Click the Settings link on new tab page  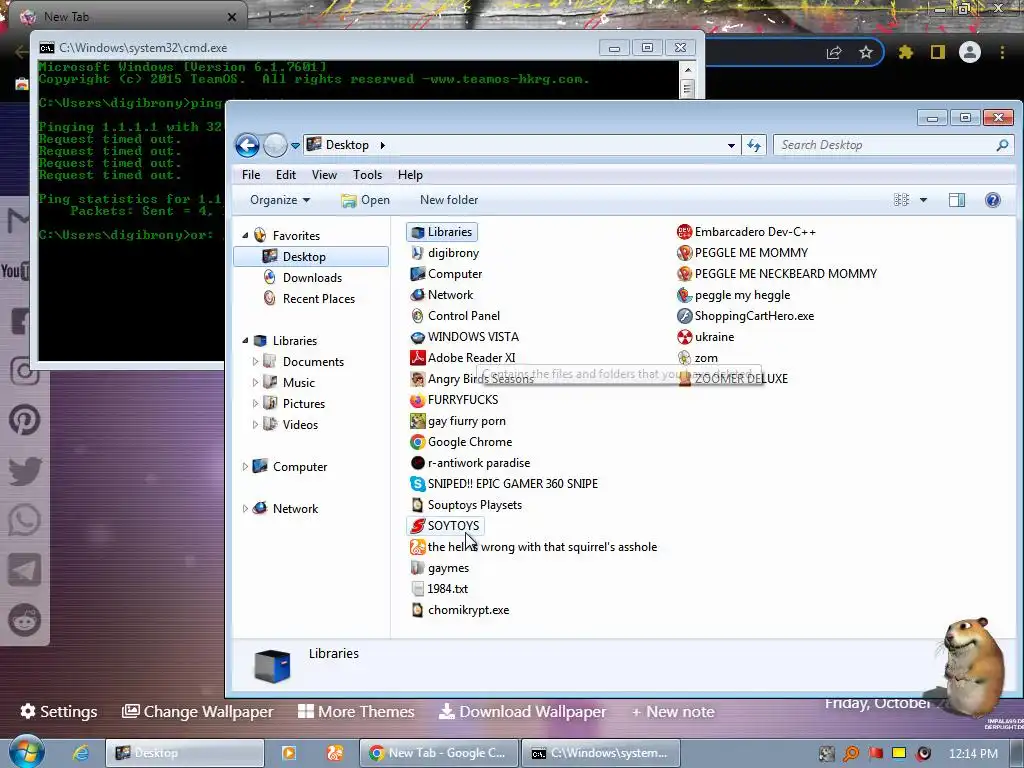click(59, 711)
